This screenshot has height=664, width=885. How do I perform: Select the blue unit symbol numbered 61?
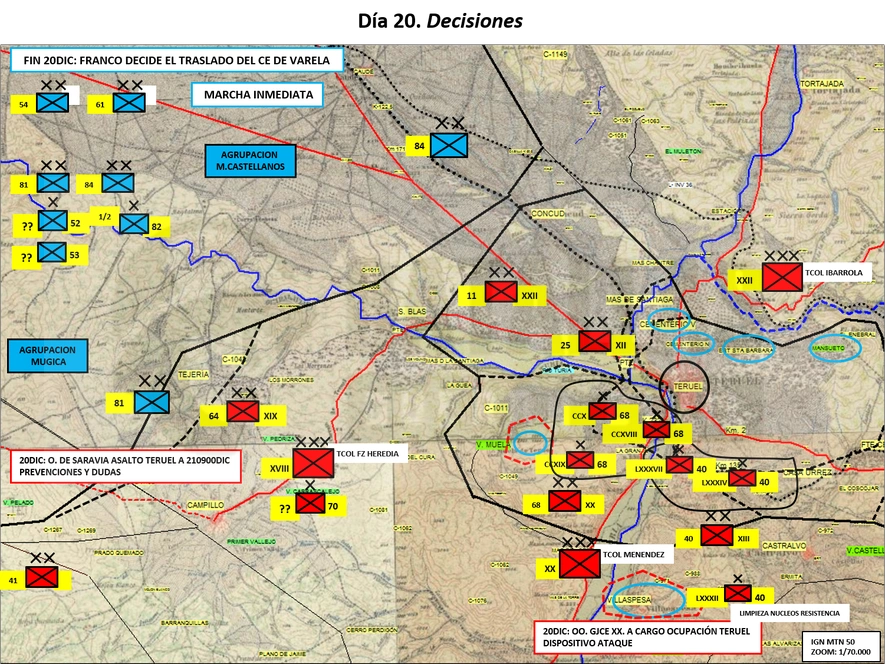click(x=129, y=103)
